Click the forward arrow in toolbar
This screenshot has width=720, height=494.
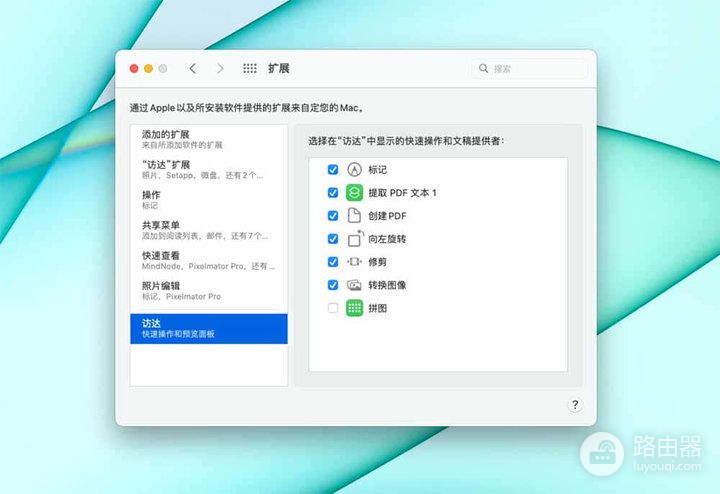coord(220,68)
